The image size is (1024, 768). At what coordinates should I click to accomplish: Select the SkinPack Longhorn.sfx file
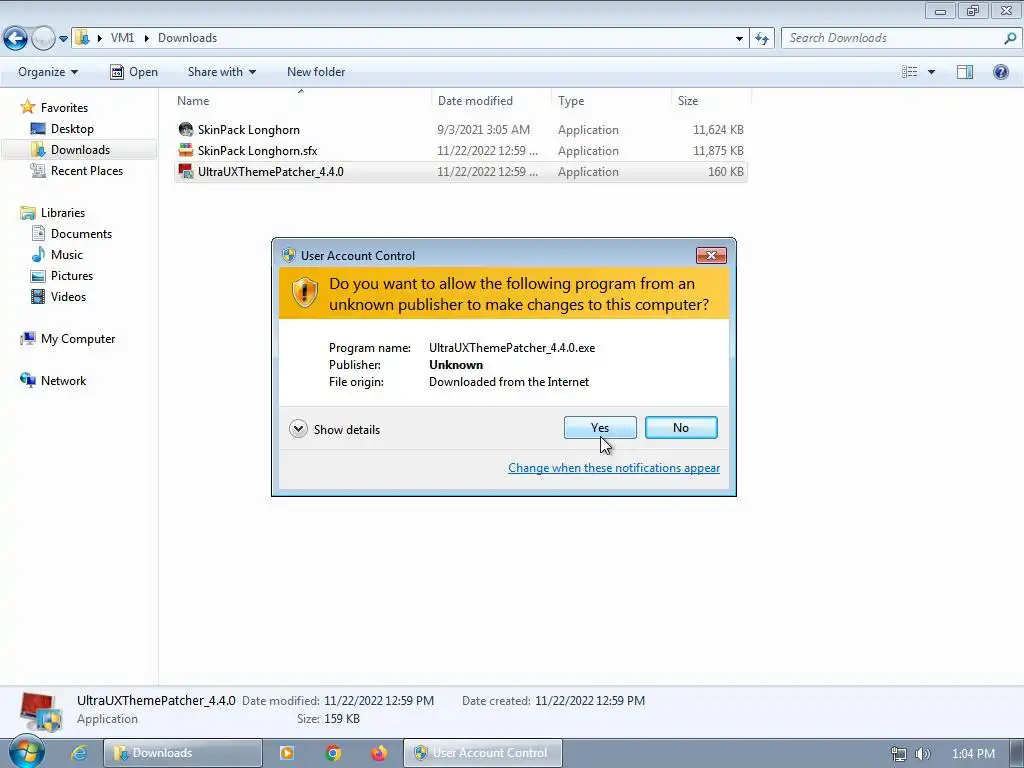[460, 151]
